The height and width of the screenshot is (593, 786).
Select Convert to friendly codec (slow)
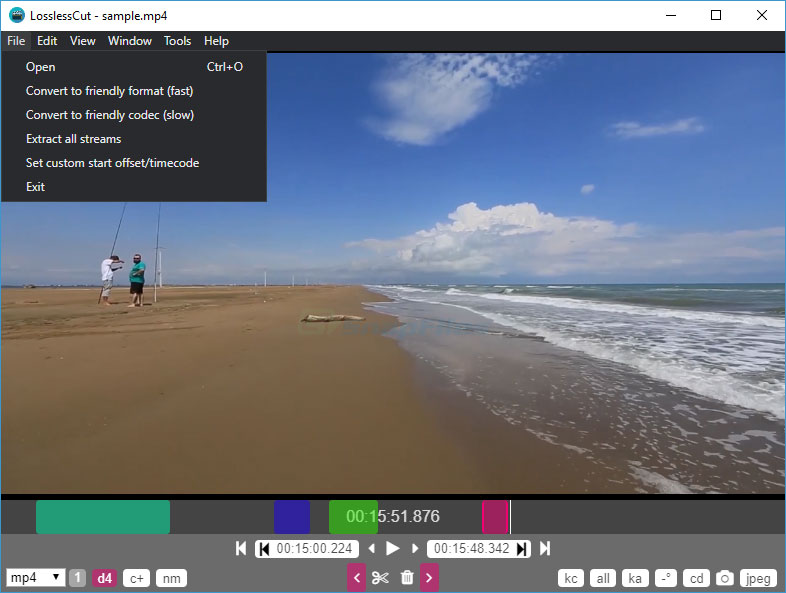click(x=134, y=115)
